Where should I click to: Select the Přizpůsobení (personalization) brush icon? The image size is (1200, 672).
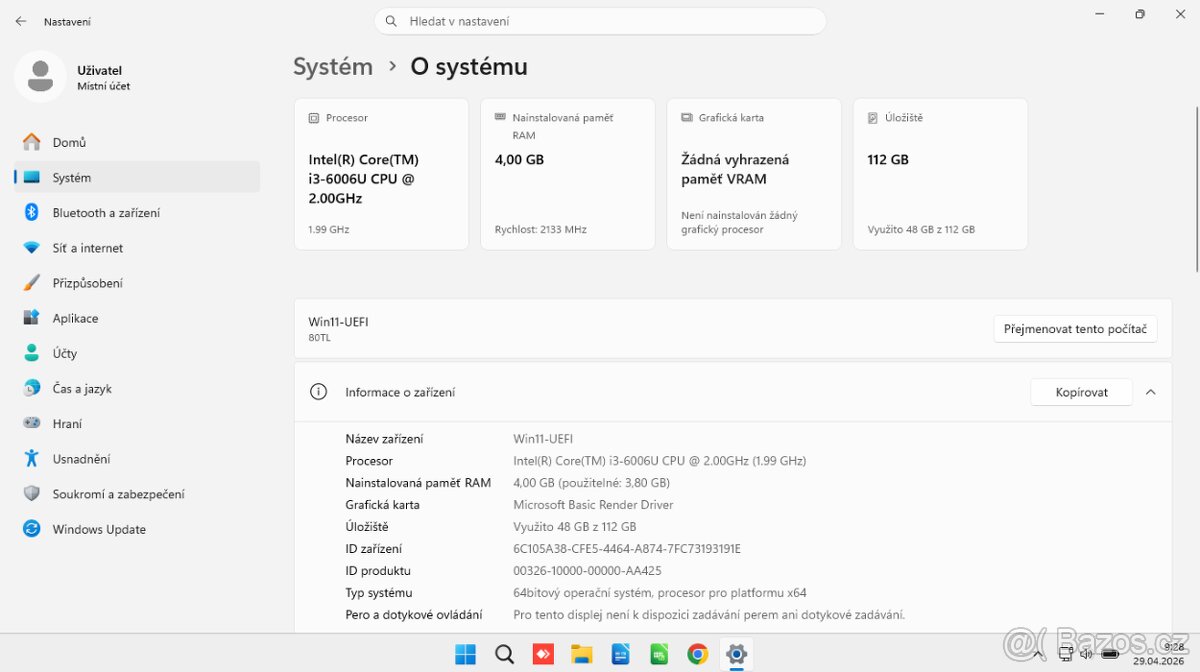point(31,282)
